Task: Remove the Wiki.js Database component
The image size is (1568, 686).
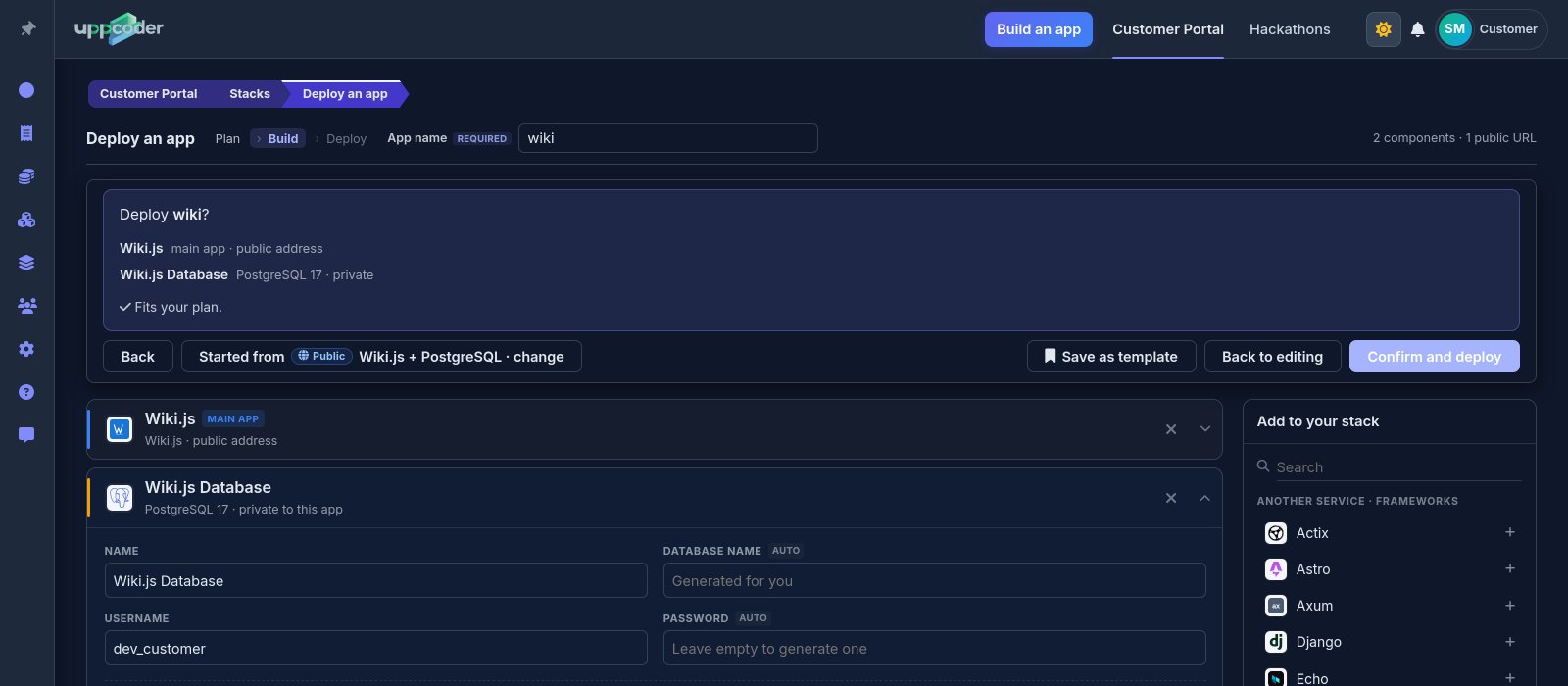Action: pos(1170,498)
